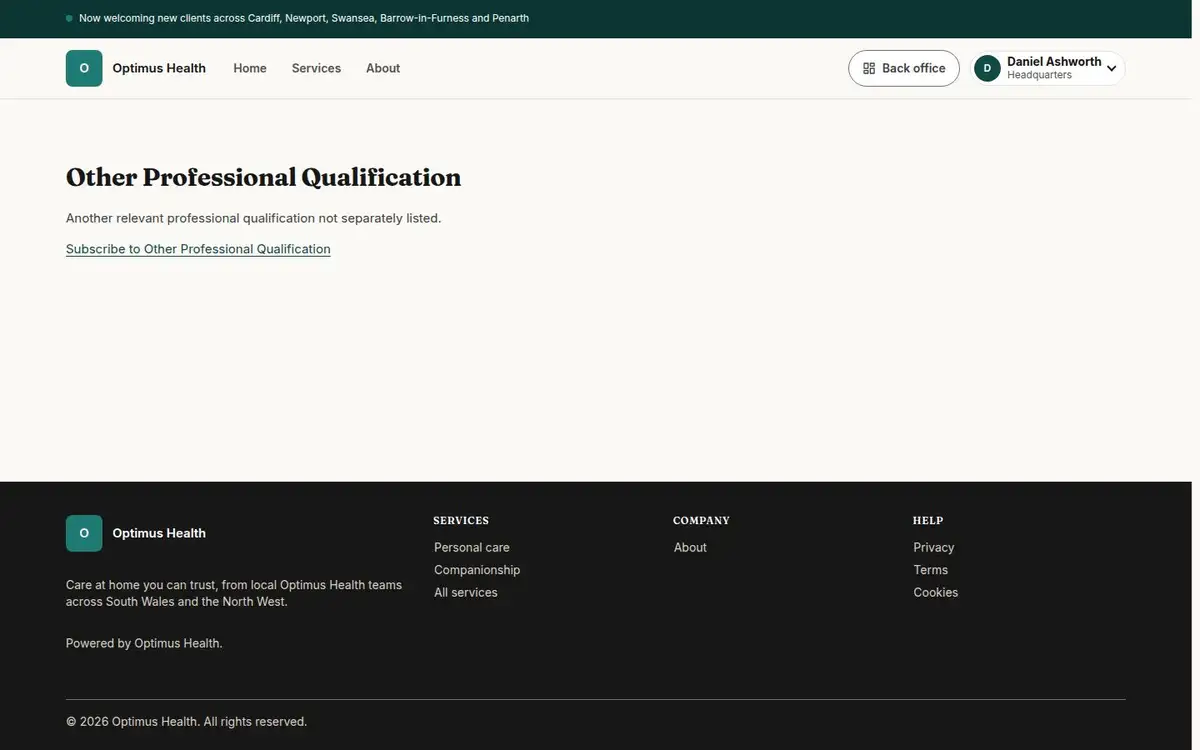The width and height of the screenshot is (1200, 750).
Task: Open the Privacy footer link
Action: 934,547
